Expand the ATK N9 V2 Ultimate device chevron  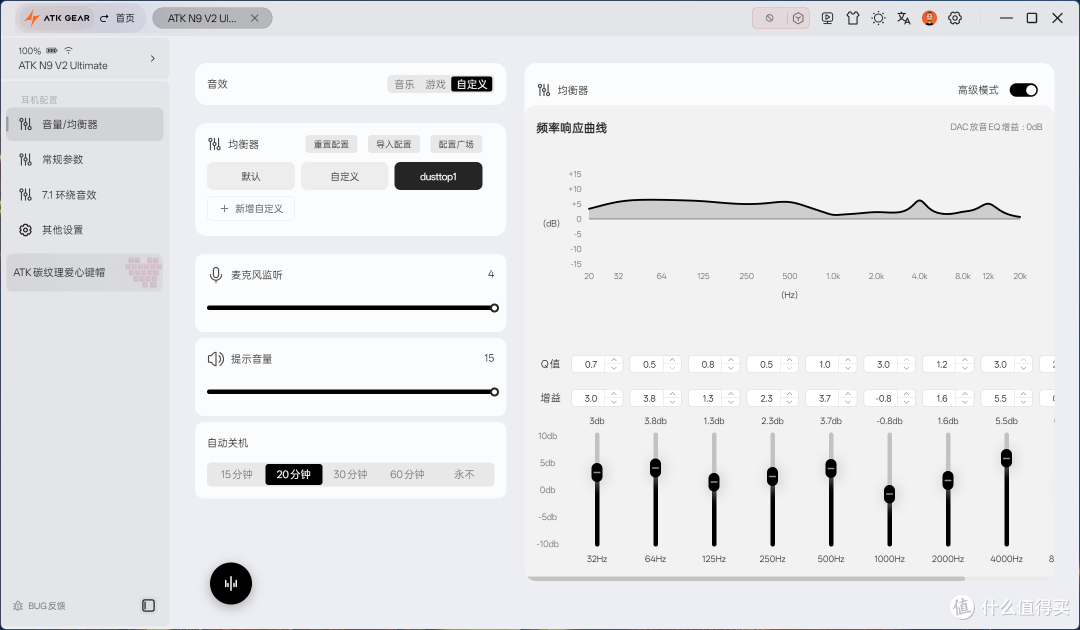(x=153, y=59)
